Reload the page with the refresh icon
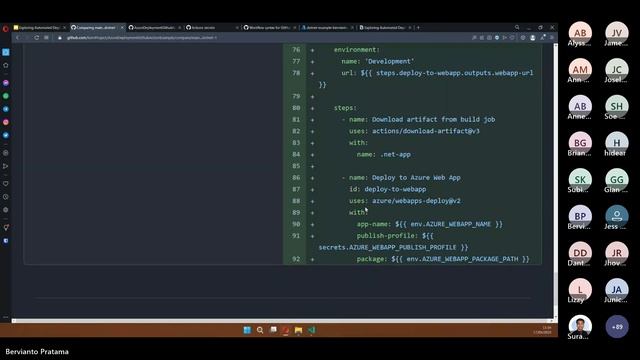 point(36,38)
